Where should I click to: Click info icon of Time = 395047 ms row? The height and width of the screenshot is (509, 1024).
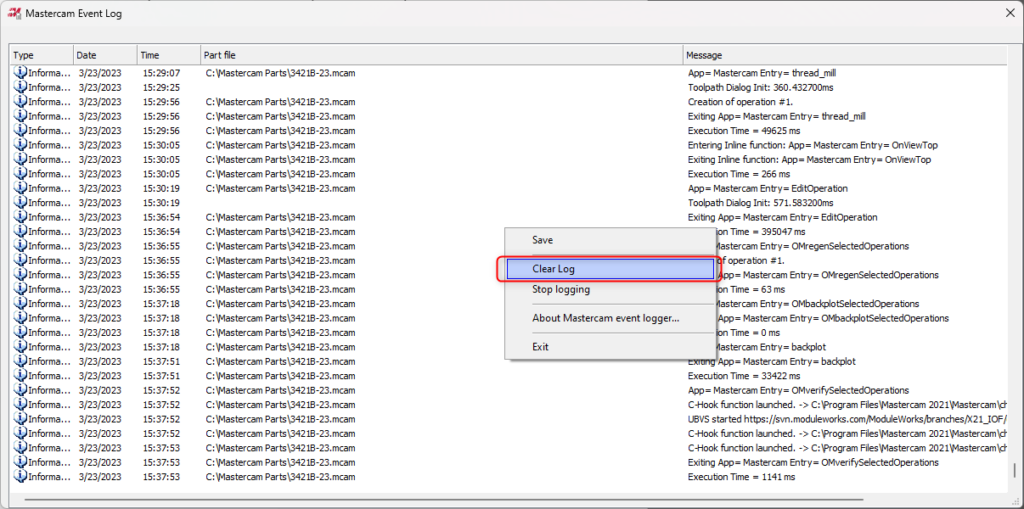[x=20, y=231]
